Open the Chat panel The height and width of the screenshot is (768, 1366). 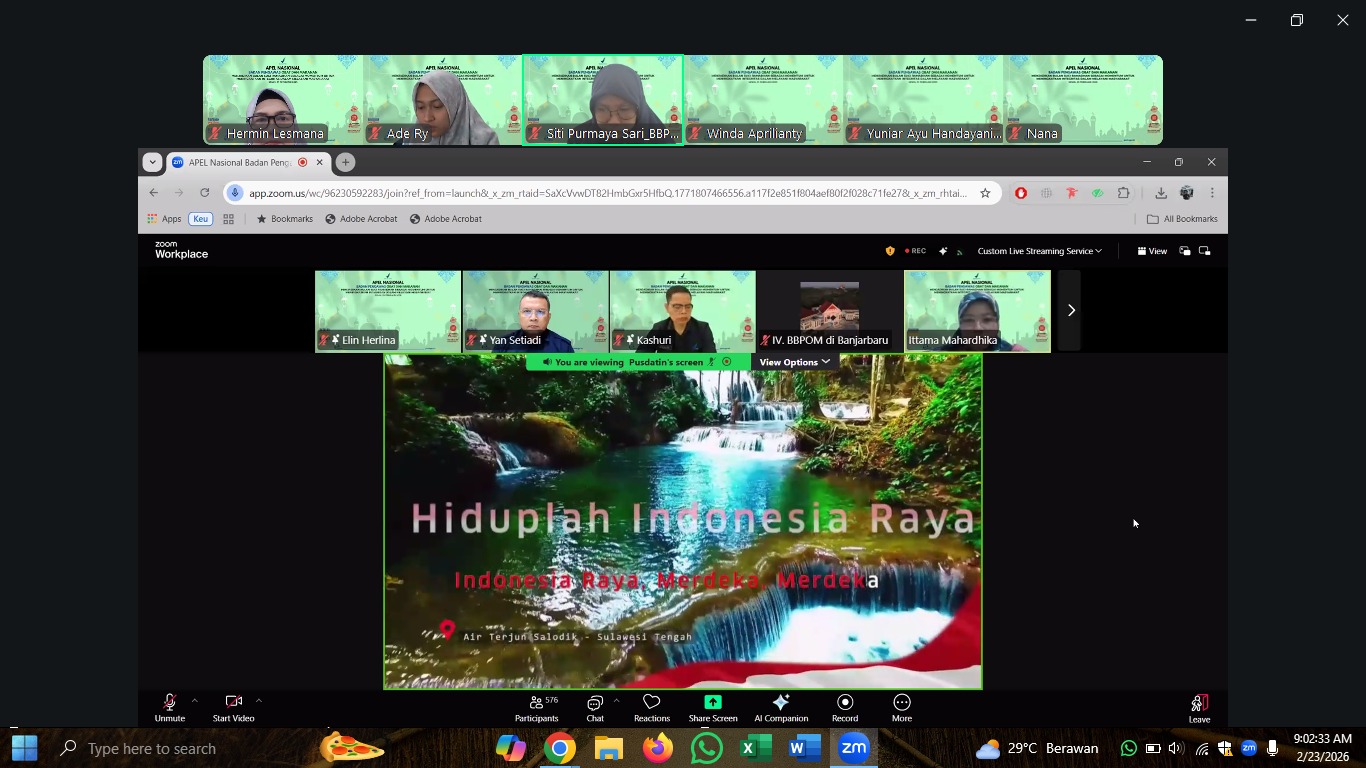(x=595, y=707)
